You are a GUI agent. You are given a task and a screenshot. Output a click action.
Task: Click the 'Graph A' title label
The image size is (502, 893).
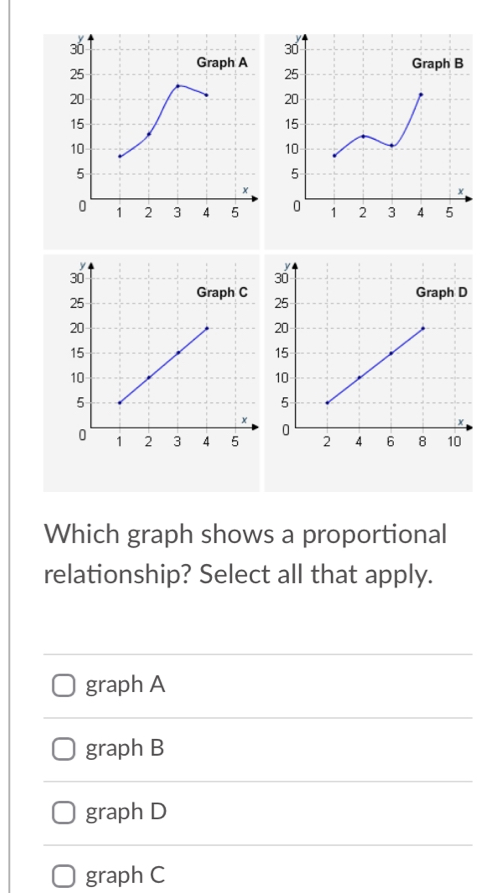click(x=222, y=63)
